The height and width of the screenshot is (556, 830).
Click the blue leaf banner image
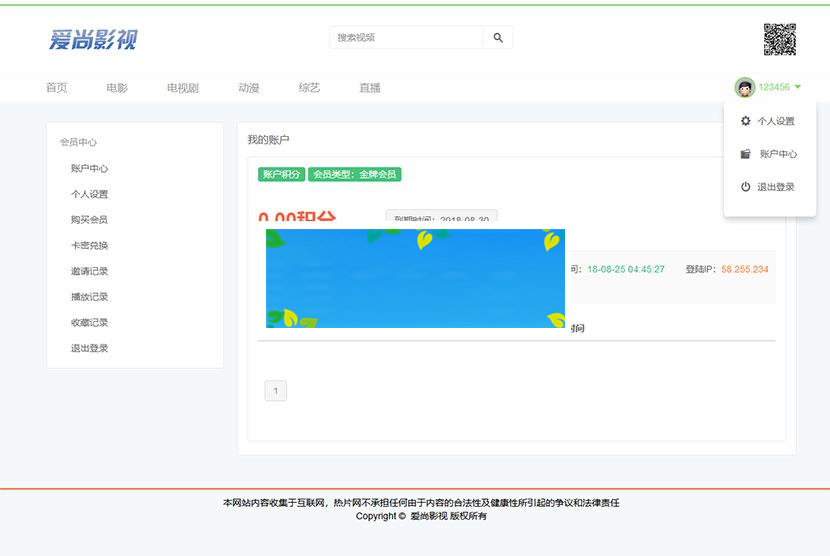click(415, 278)
